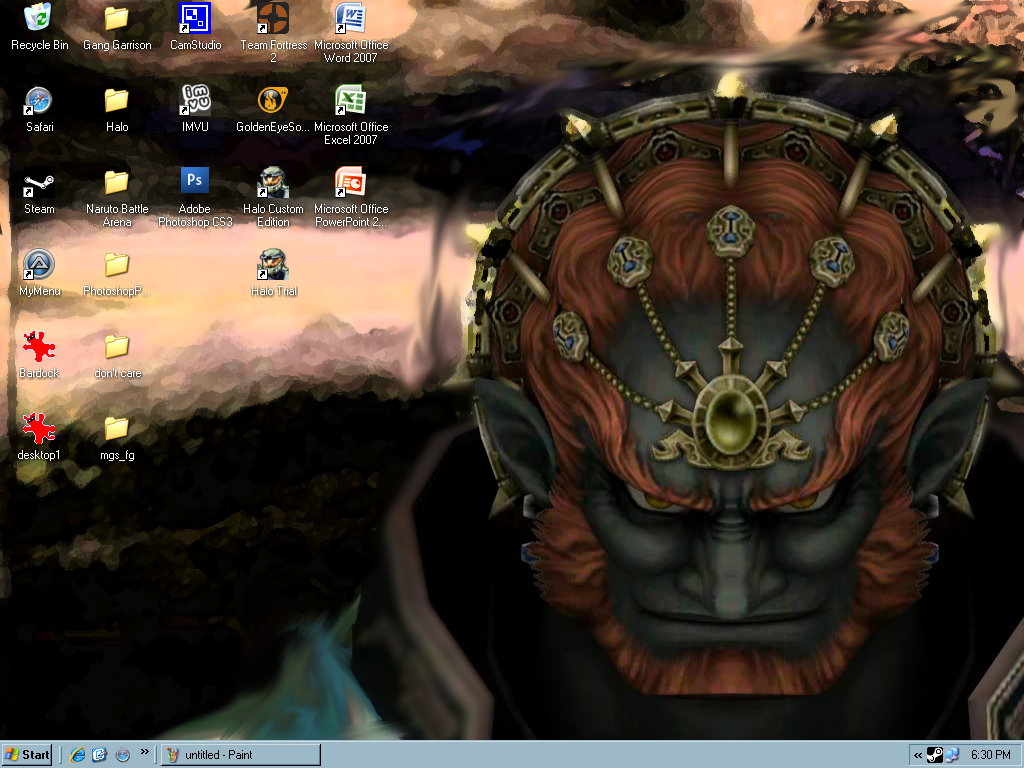Open the Start menu
This screenshot has width=1024, height=768.
27,755
